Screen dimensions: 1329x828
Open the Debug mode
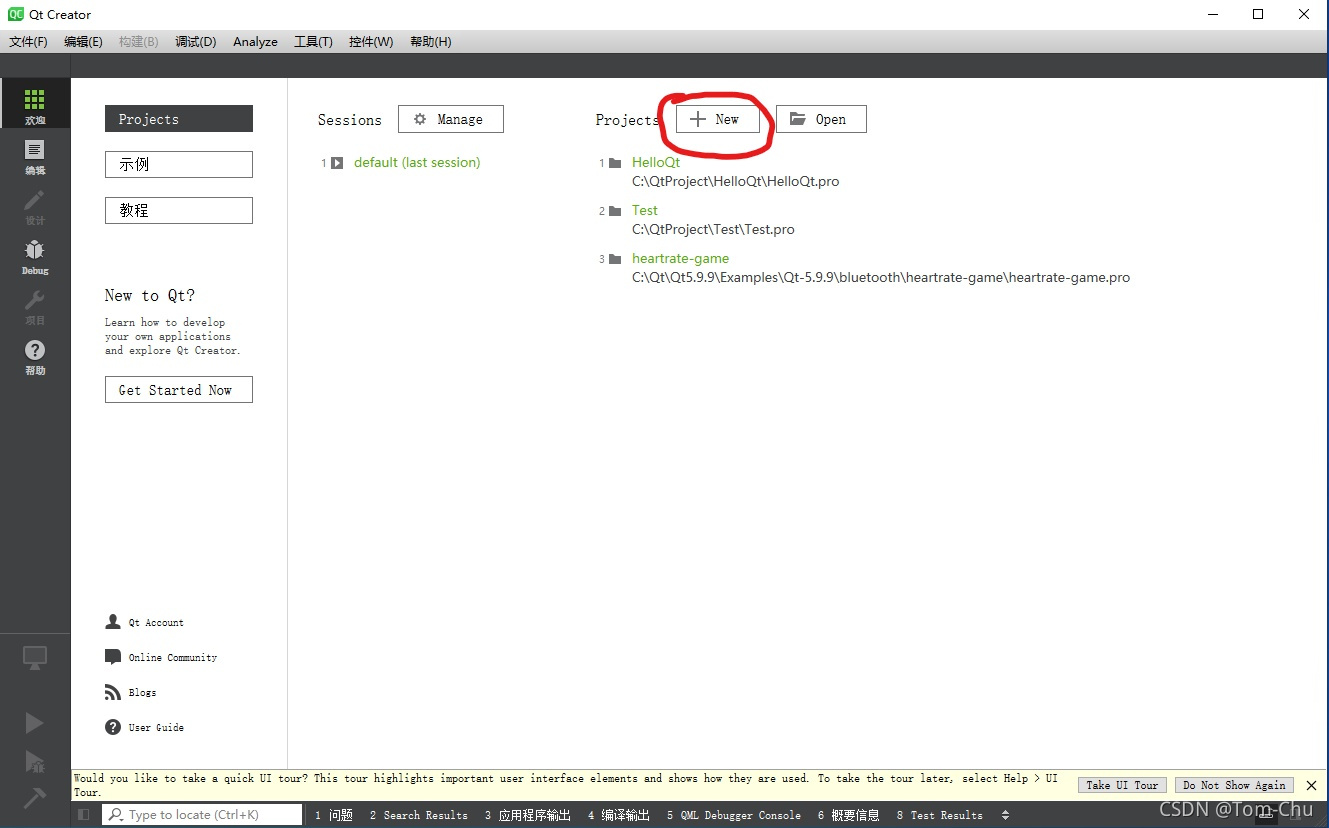[x=35, y=255]
